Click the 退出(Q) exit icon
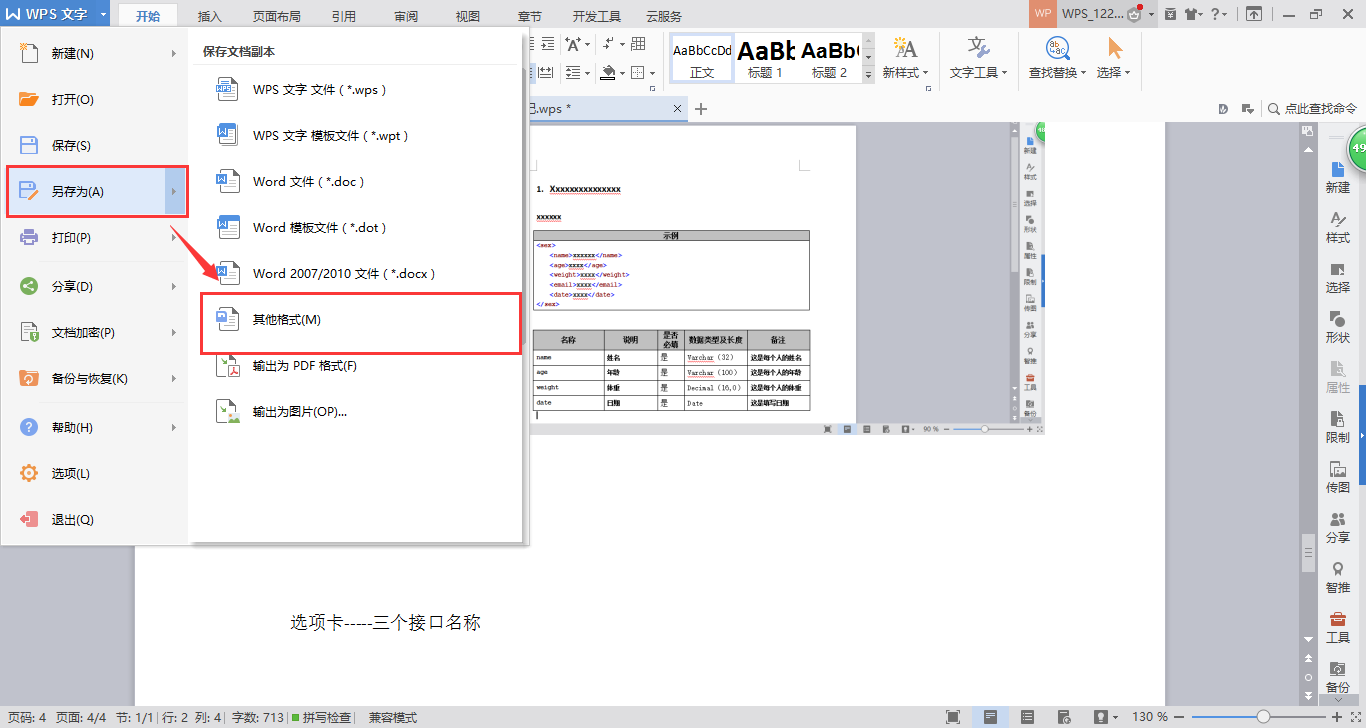The image size is (1366, 728). click(30, 519)
